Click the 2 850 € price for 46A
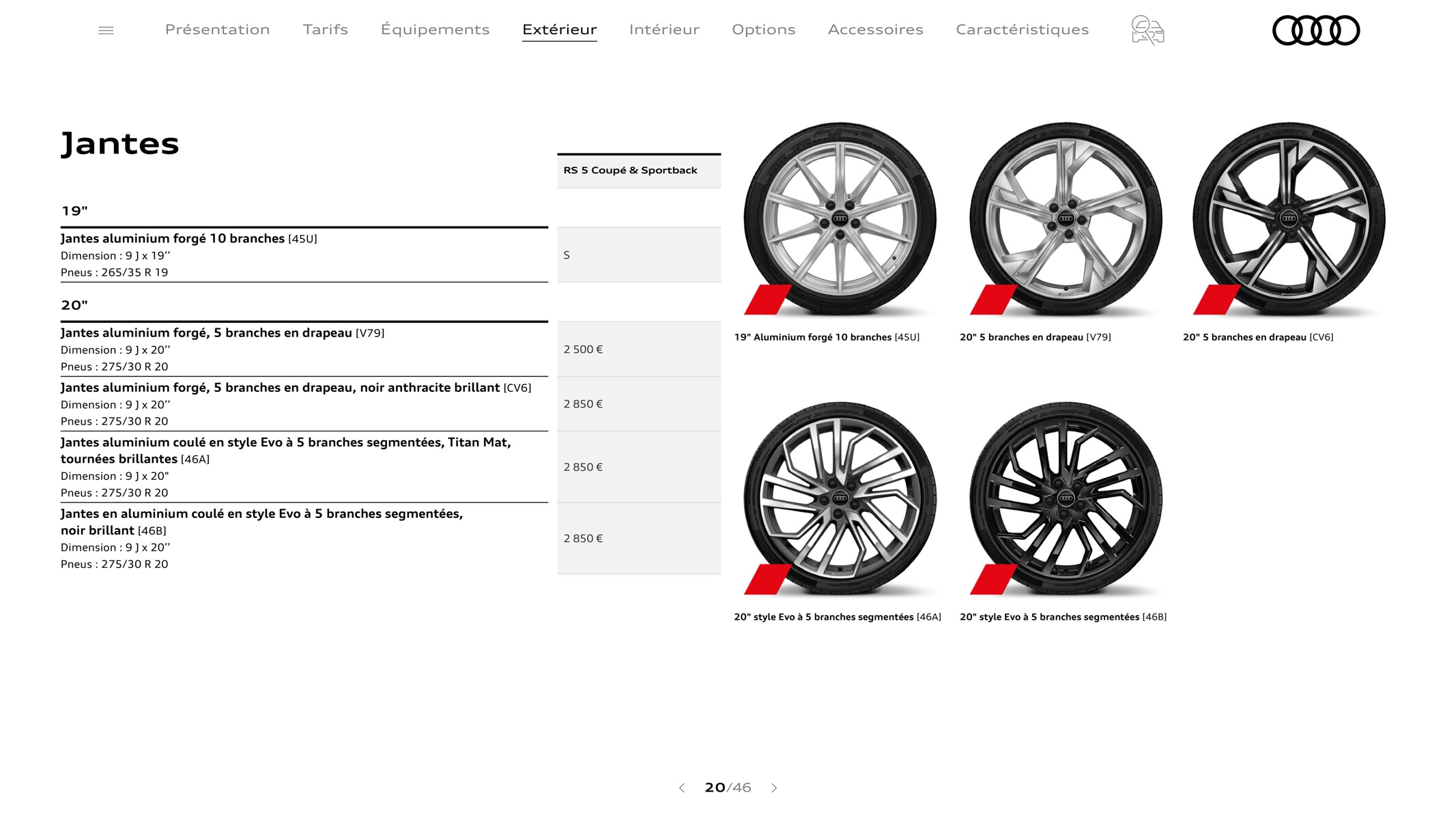 [639, 467]
